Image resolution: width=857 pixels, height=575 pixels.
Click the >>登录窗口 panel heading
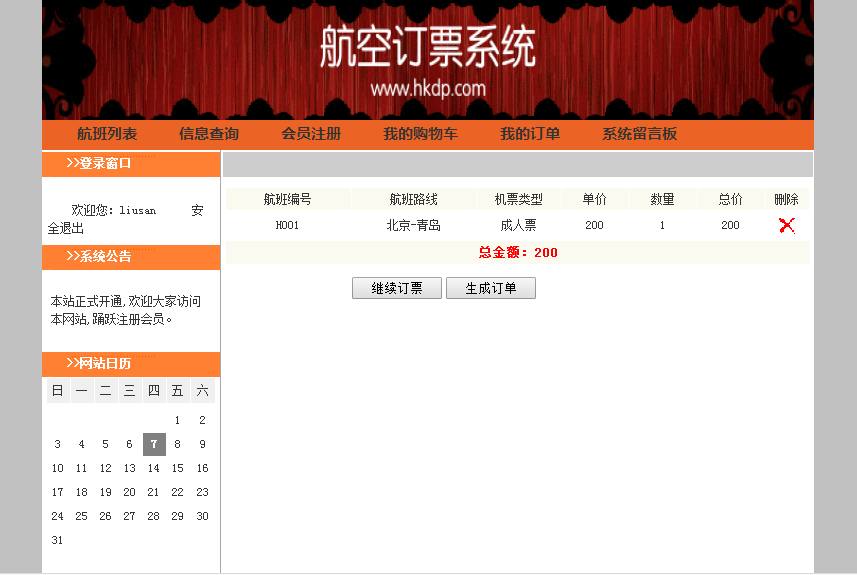[x=99, y=163]
